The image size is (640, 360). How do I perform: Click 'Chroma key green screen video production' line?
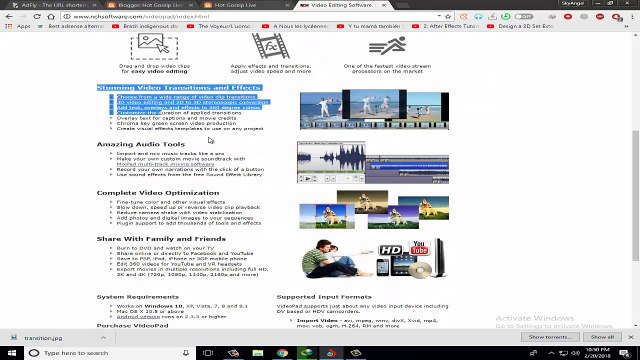[176, 123]
